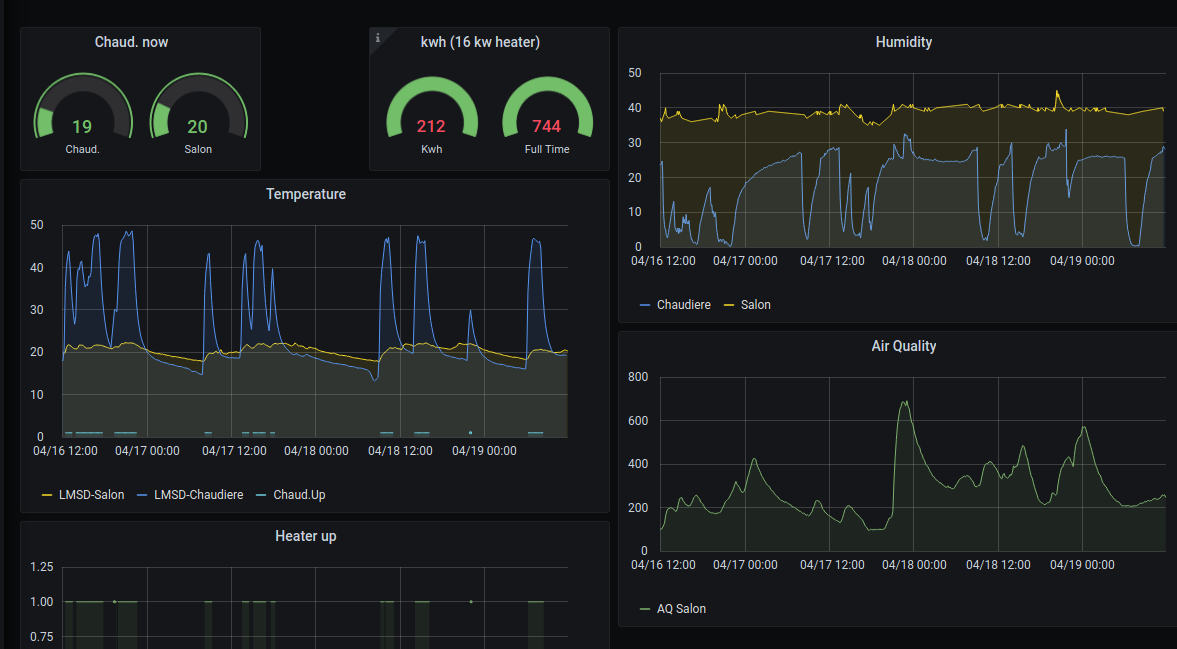Image resolution: width=1177 pixels, height=649 pixels.
Task: Click LMSD-Chaudiere blue legend color line
Action: click(141, 495)
